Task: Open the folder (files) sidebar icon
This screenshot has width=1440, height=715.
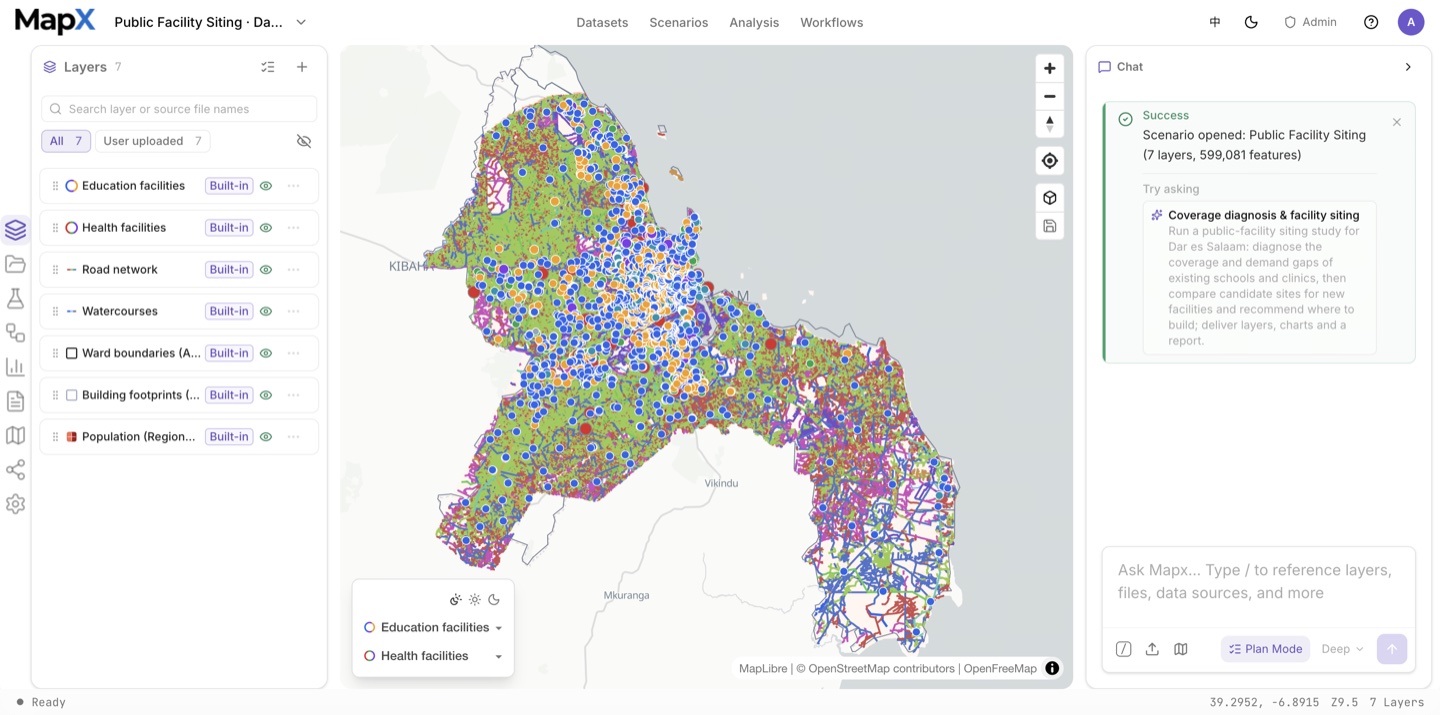Action: (x=15, y=264)
